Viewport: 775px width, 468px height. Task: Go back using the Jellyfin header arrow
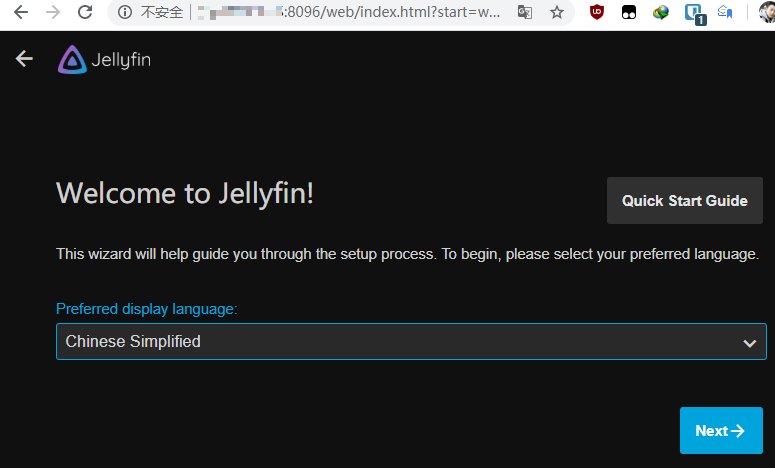(x=24, y=59)
